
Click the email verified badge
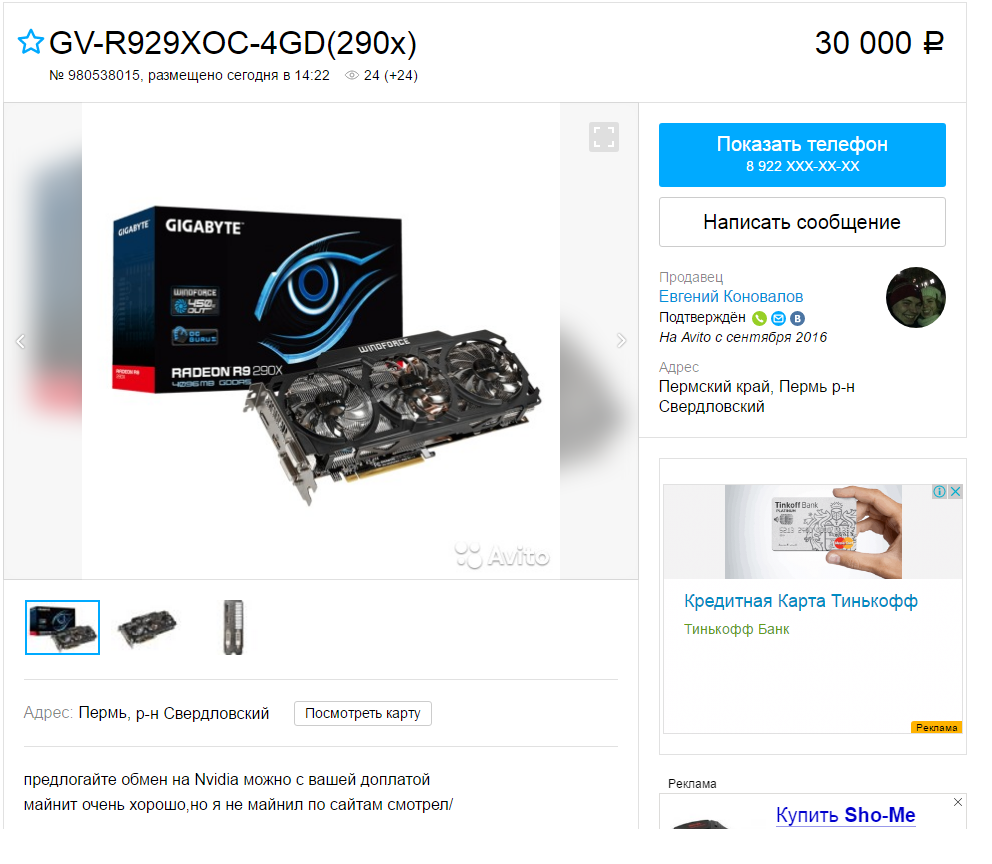(778, 318)
